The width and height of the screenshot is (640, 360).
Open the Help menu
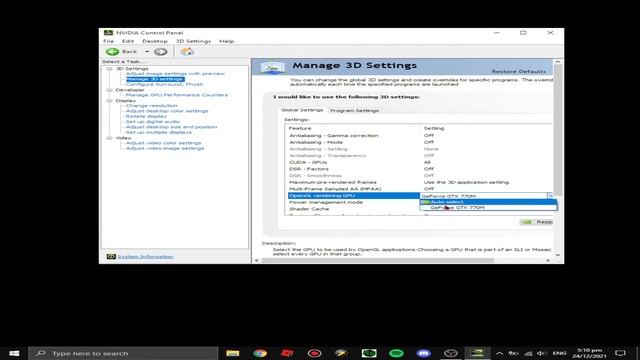(x=227, y=41)
